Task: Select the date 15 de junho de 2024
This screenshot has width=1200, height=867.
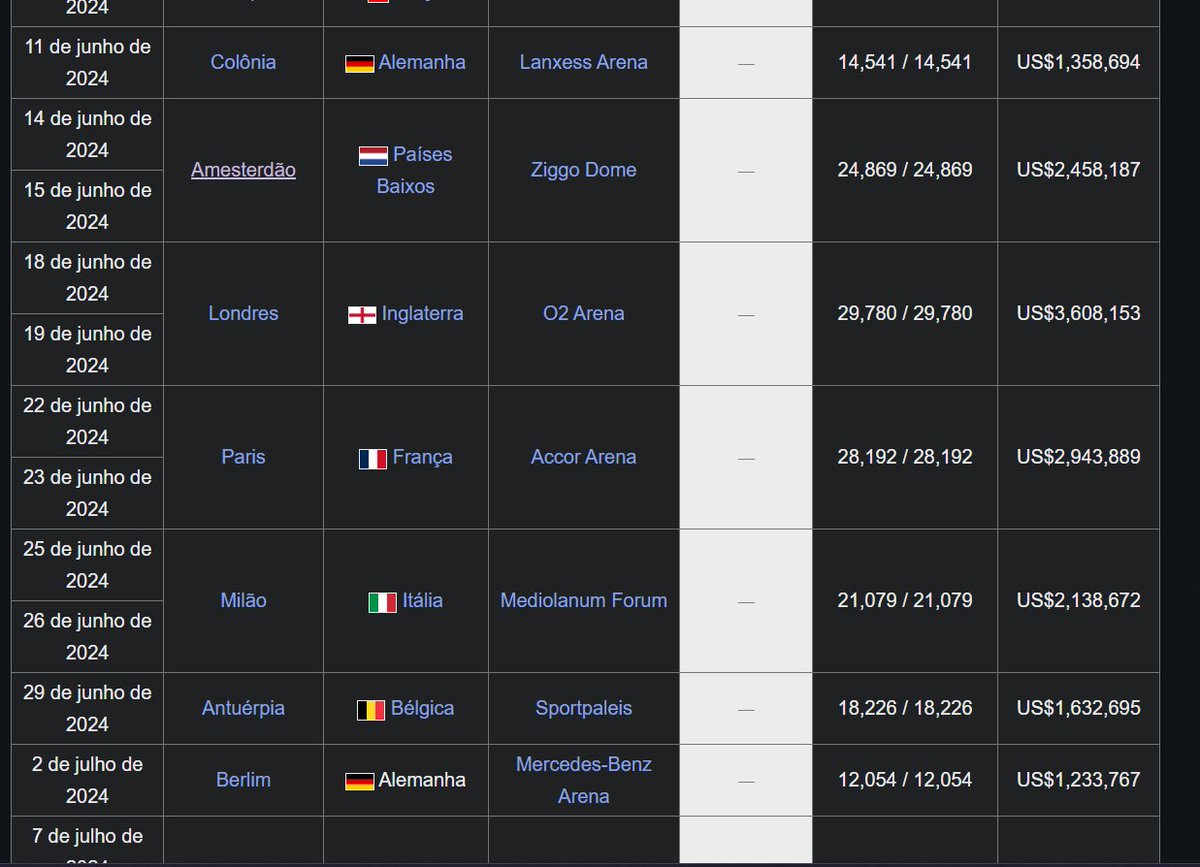Action: (x=87, y=206)
